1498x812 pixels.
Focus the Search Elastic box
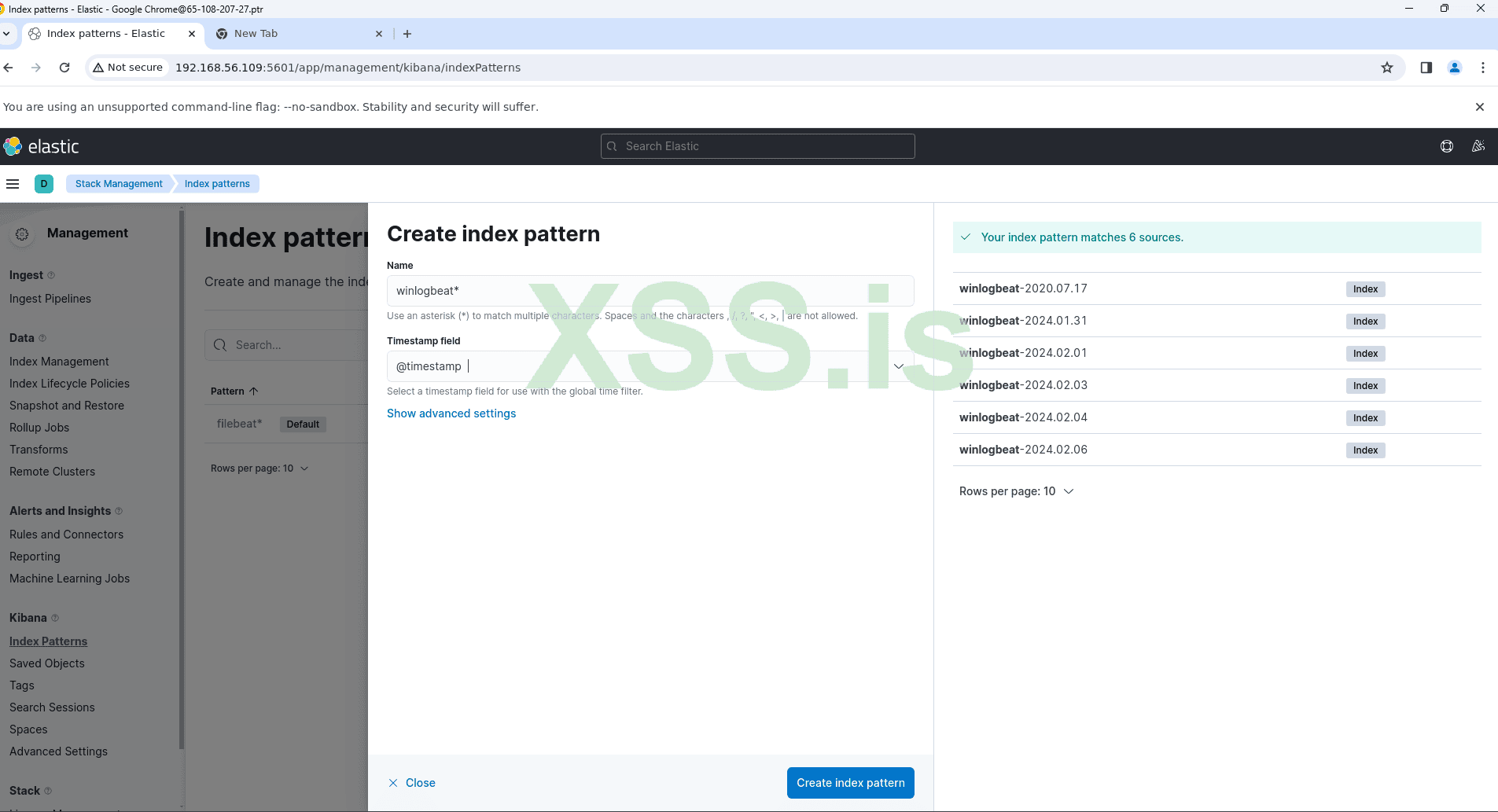[x=758, y=146]
